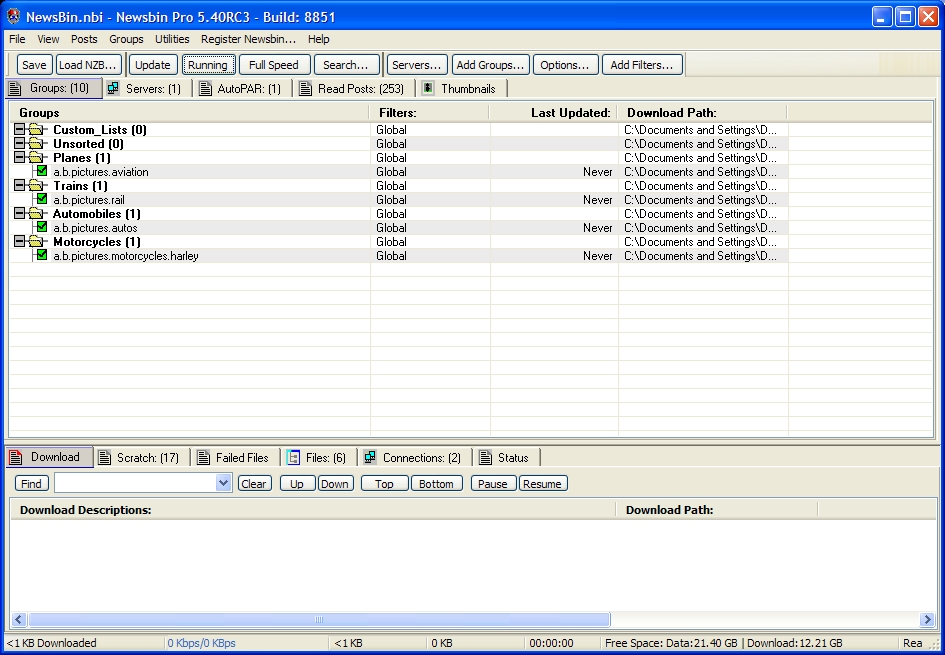The height and width of the screenshot is (655, 945).
Task: Click the Clear button
Action: click(x=254, y=483)
